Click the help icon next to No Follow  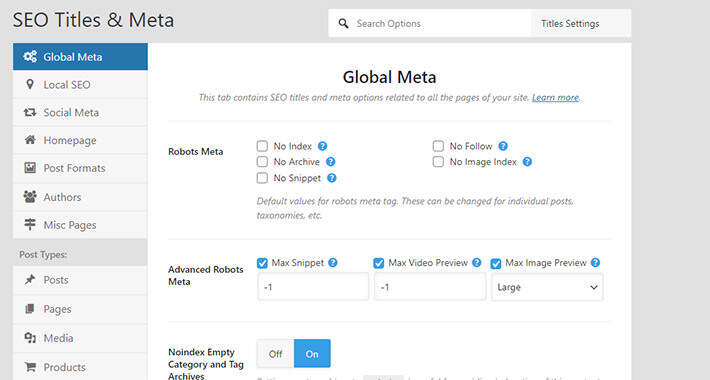[x=503, y=146]
